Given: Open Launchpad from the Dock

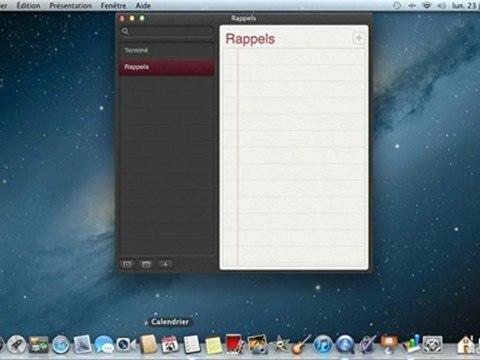Looking at the screenshot, I should point(17,344).
